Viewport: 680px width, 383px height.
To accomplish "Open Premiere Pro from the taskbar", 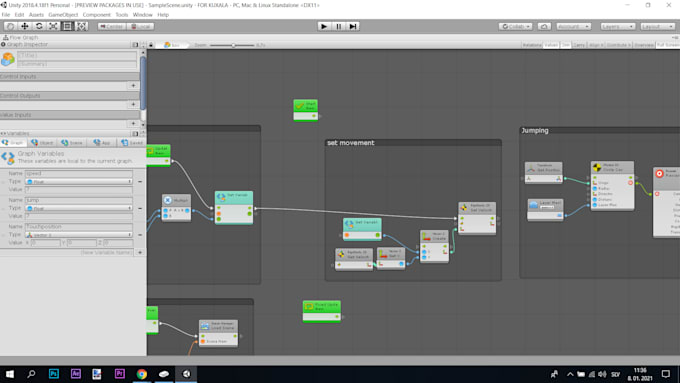I will tap(120, 374).
